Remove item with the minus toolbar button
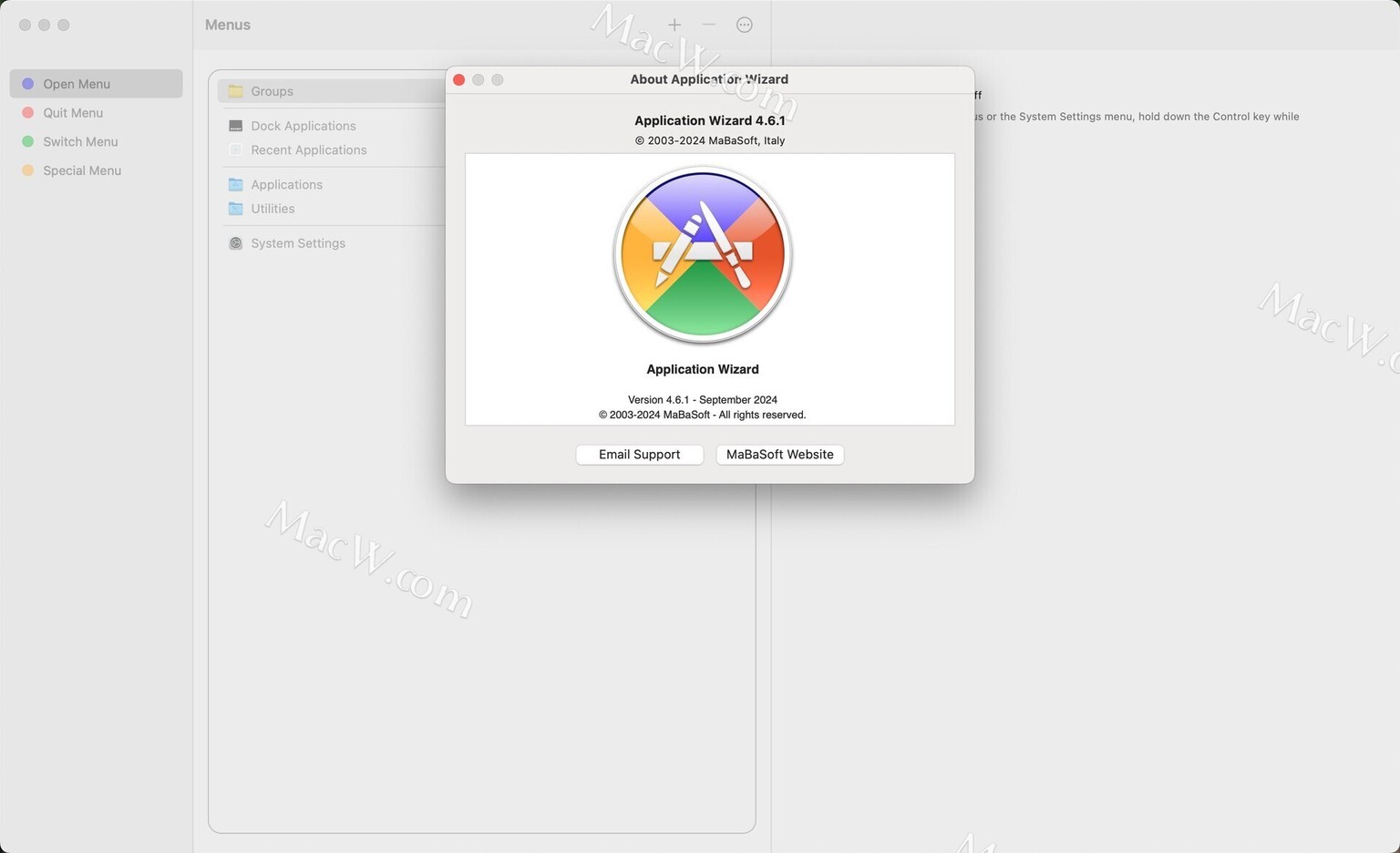The image size is (1400, 853). (709, 25)
